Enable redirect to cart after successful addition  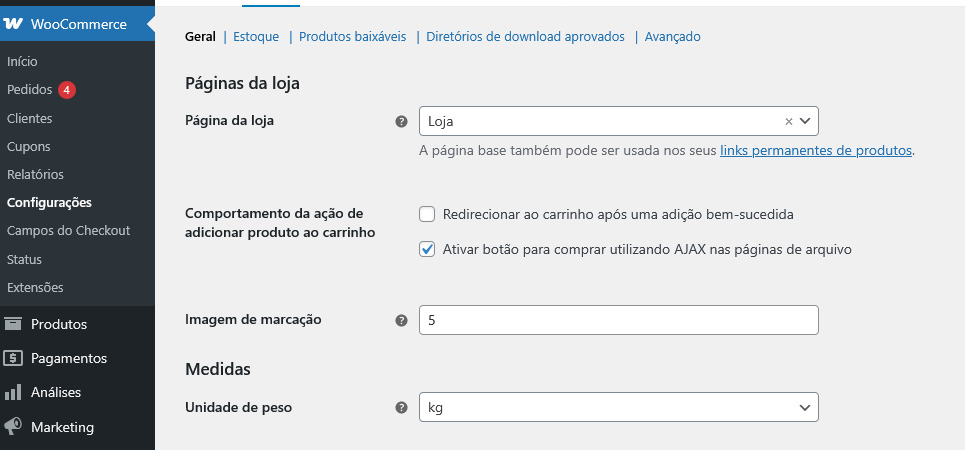(x=427, y=214)
